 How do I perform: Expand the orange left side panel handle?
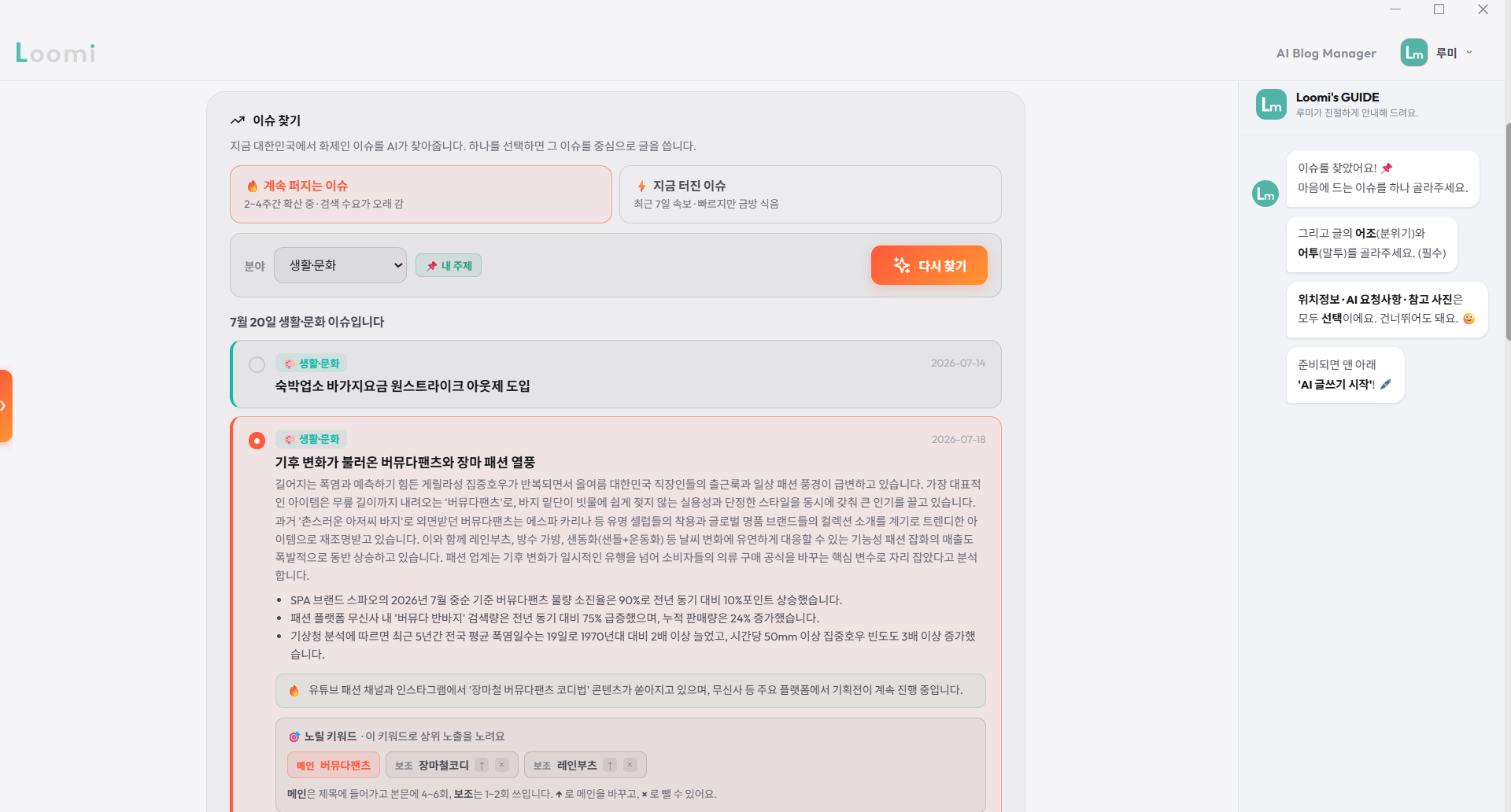point(6,406)
